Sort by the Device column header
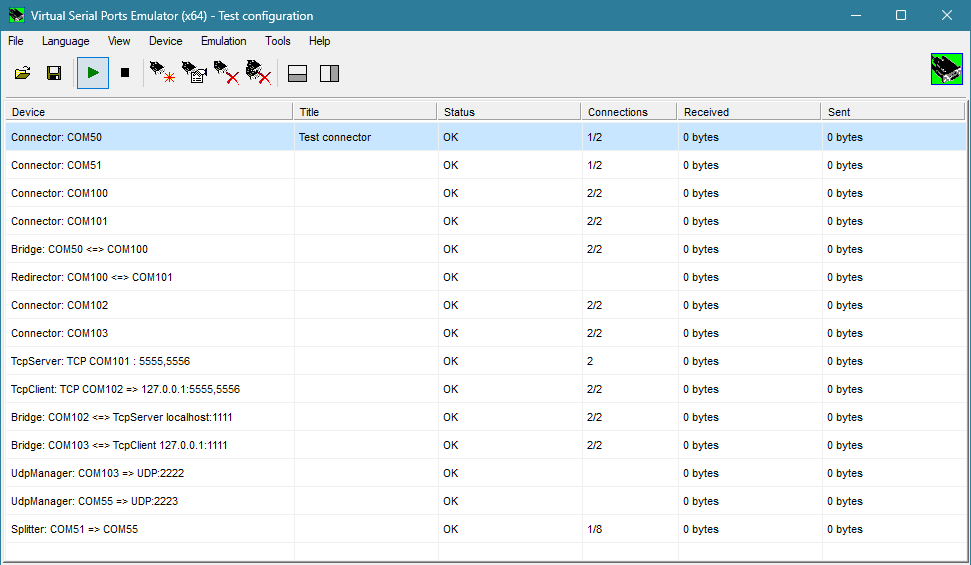This screenshot has width=971, height=565. point(150,112)
